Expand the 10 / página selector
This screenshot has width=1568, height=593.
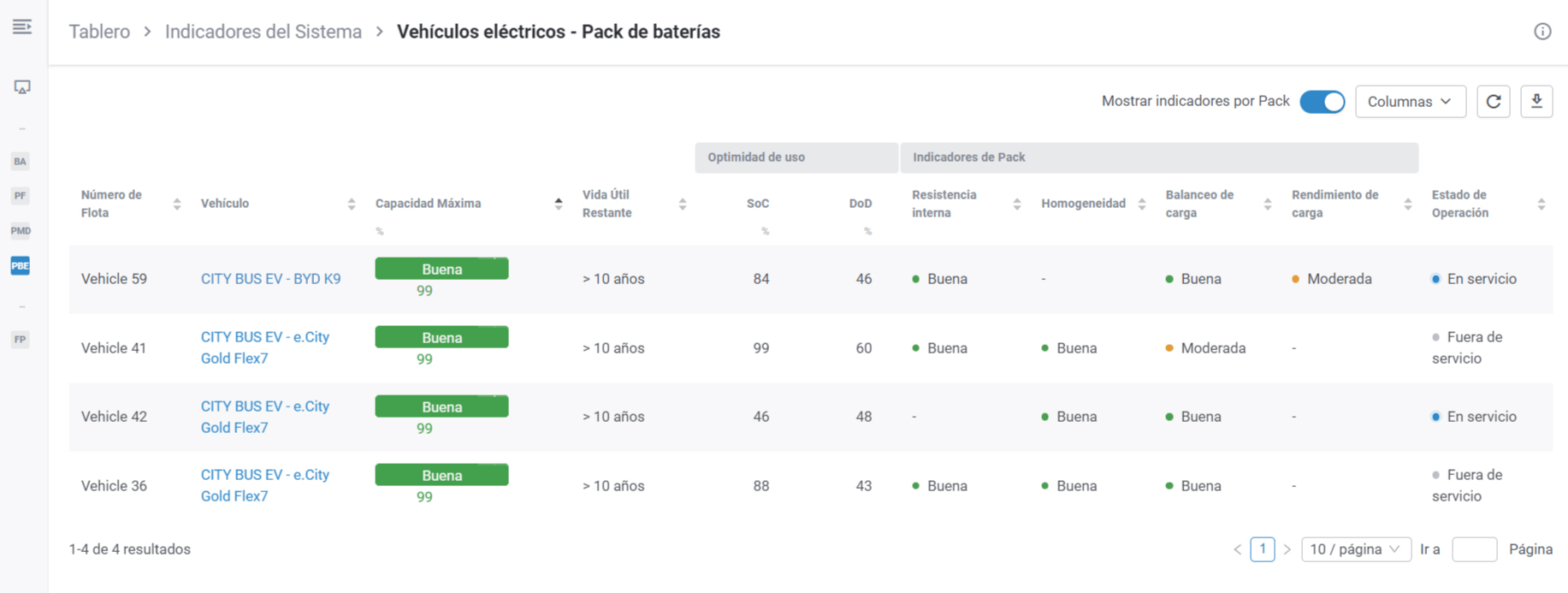(x=1355, y=549)
